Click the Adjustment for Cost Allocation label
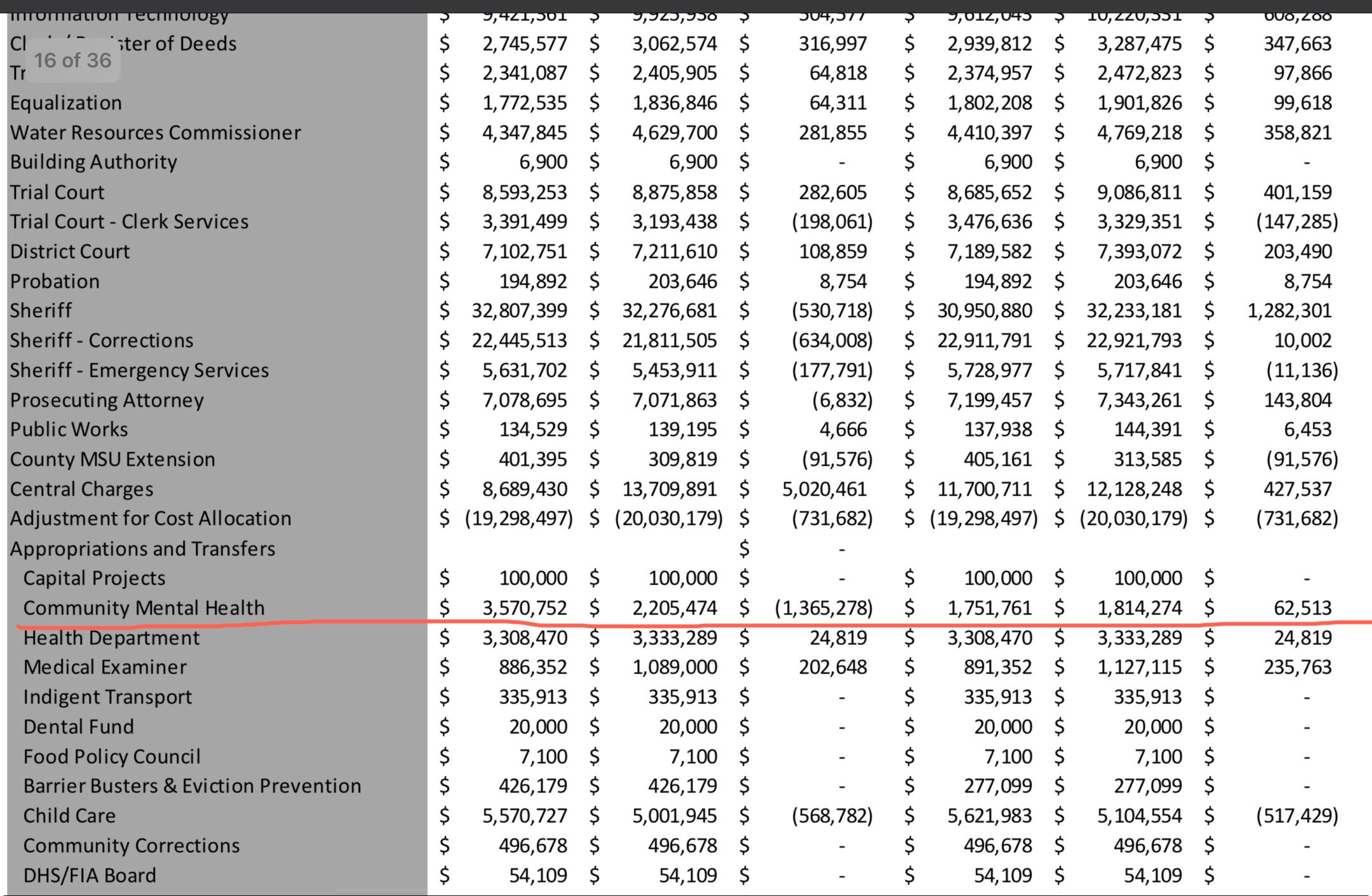The image size is (1372, 896). [151, 519]
